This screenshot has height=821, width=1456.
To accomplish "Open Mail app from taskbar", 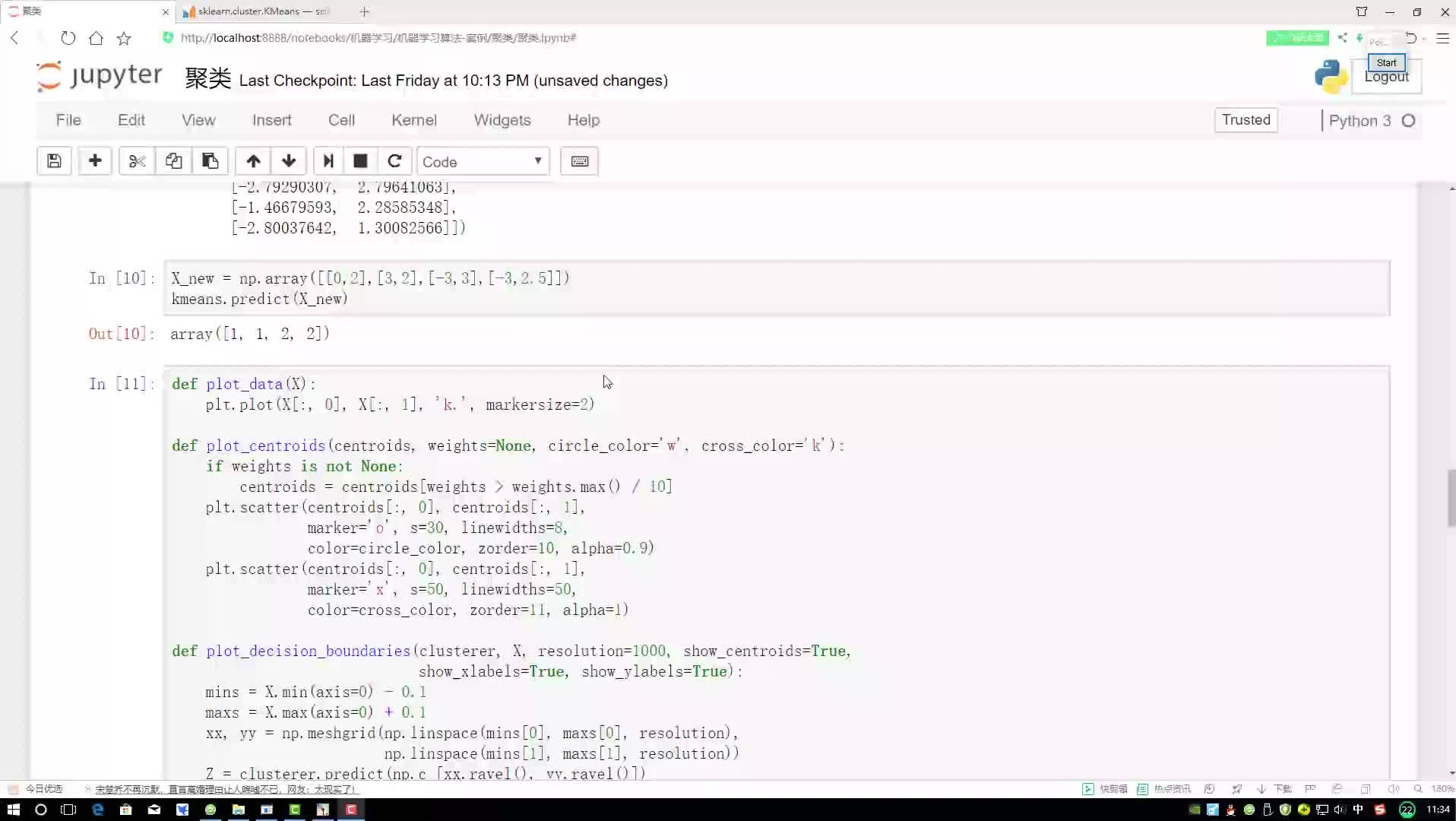I will click(x=154, y=810).
